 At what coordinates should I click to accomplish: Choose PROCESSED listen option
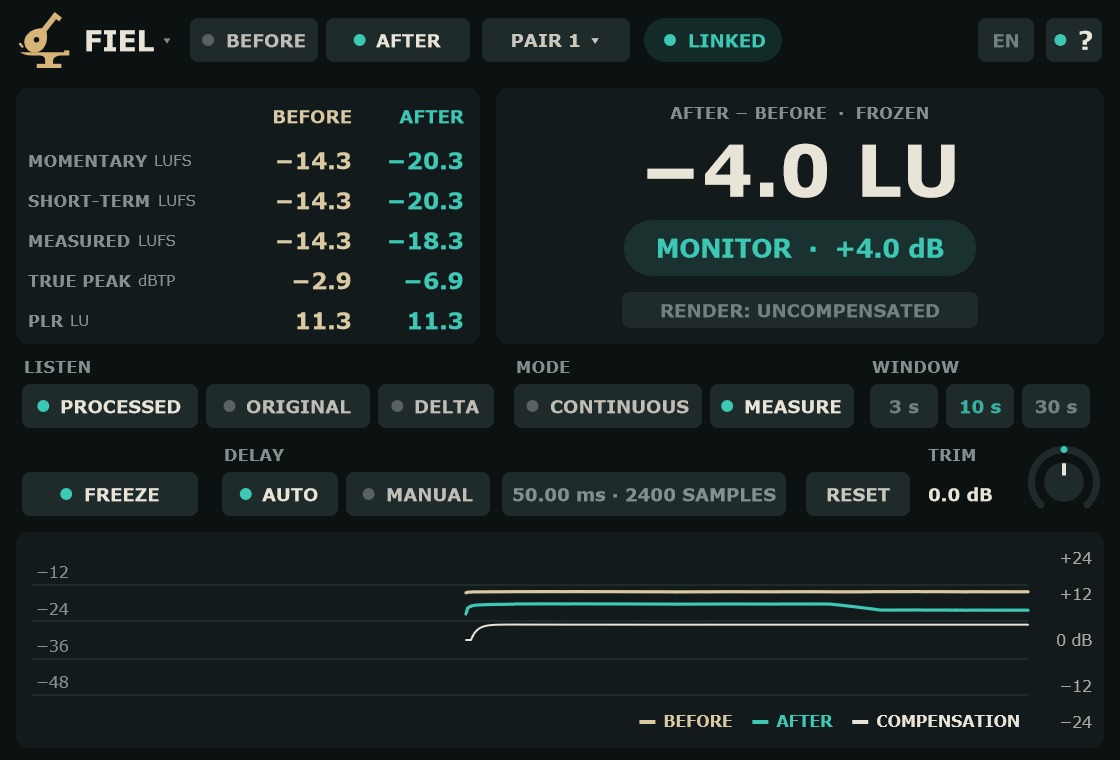[110, 406]
